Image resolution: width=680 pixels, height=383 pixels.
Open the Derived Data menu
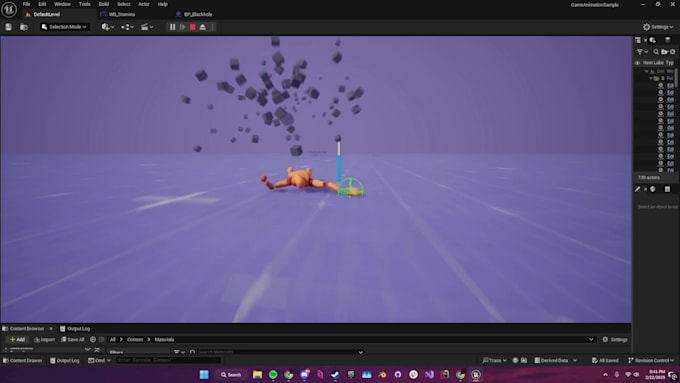click(556, 360)
